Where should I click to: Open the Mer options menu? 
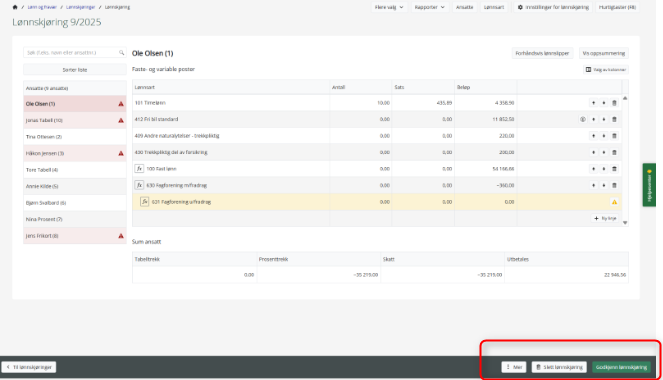tap(514, 367)
